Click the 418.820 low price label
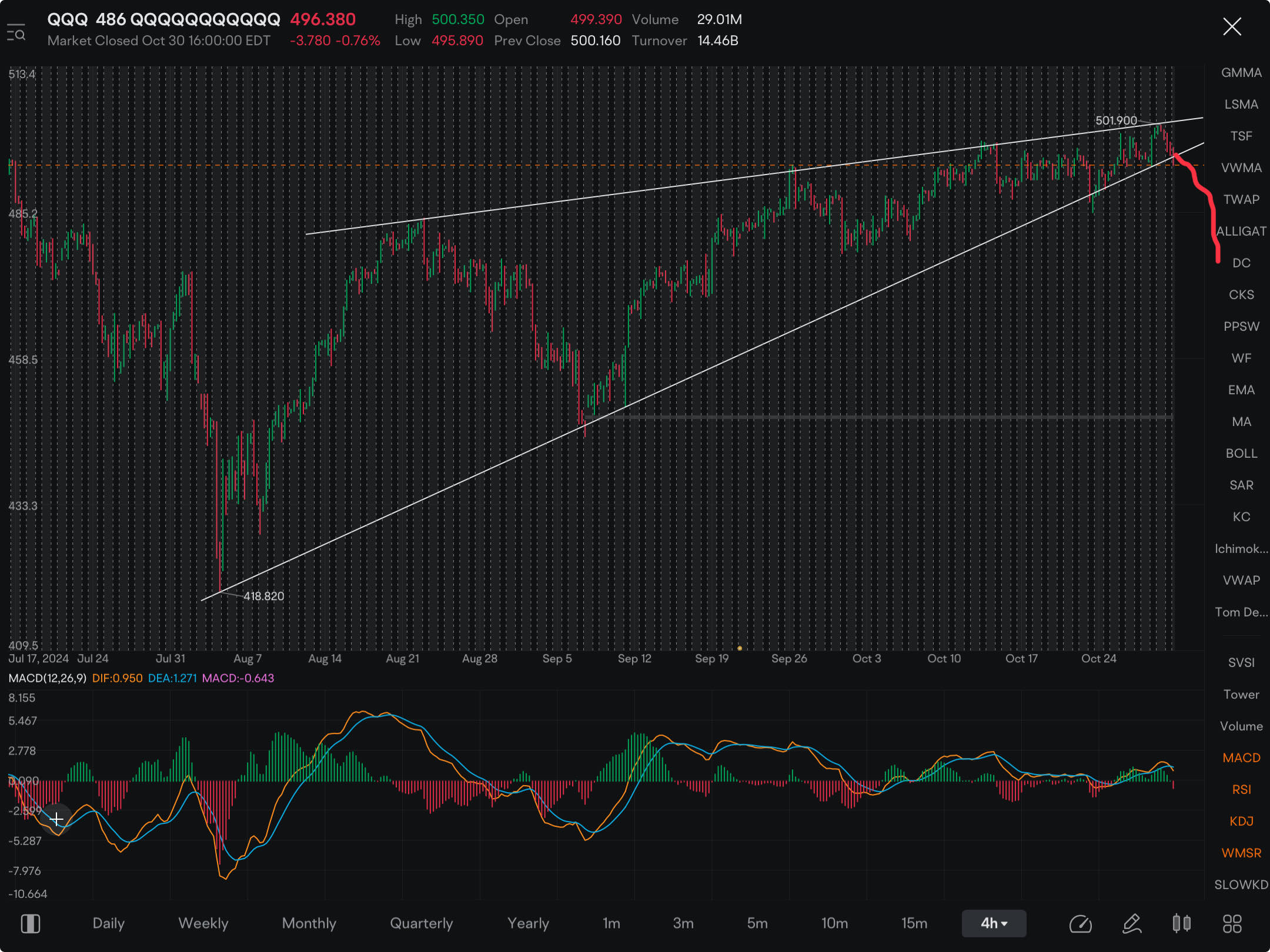The height and width of the screenshot is (952, 1270). click(x=263, y=596)
